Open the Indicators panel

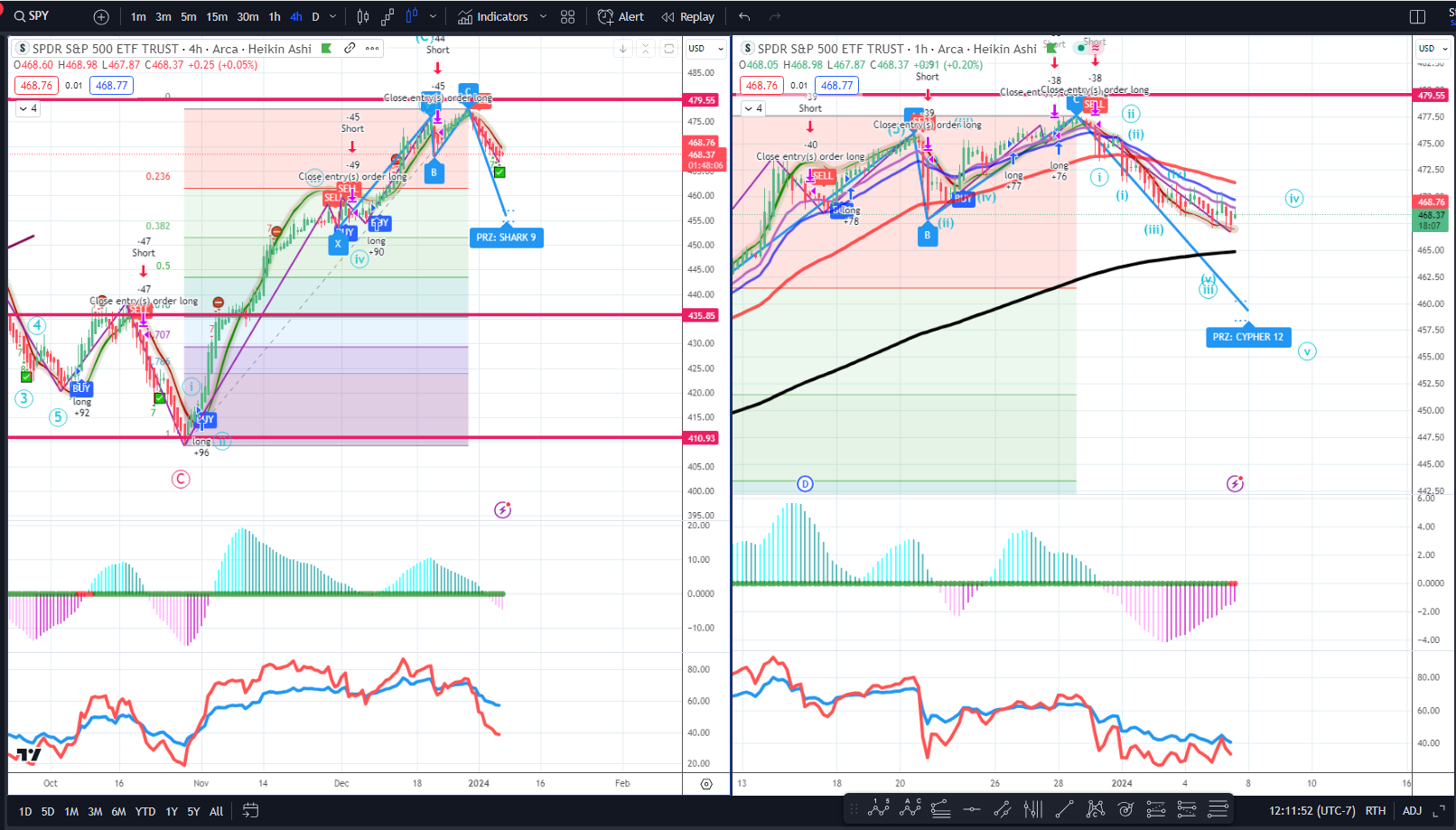[493, 16]
